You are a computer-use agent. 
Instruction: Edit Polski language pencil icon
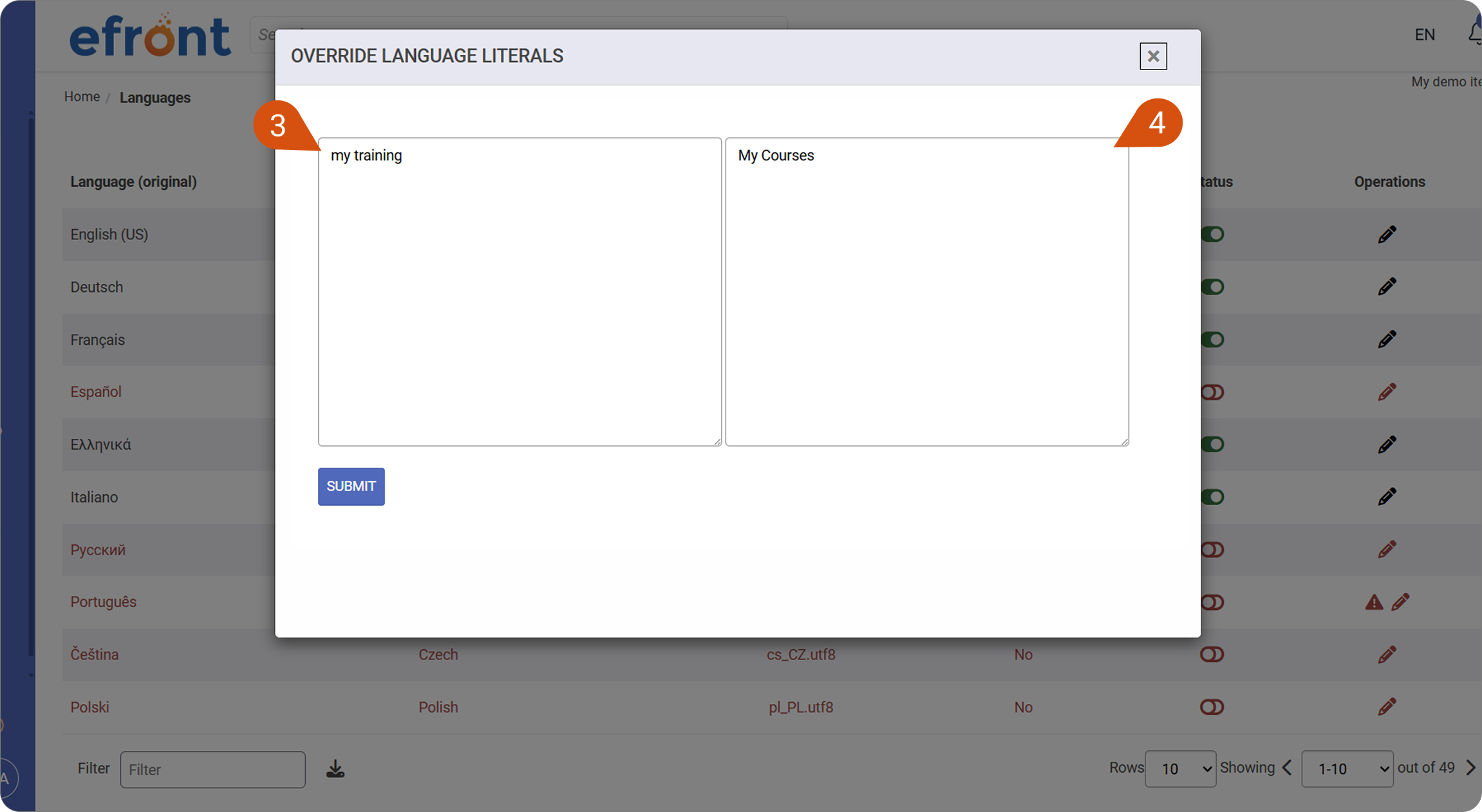(1387, 707)
